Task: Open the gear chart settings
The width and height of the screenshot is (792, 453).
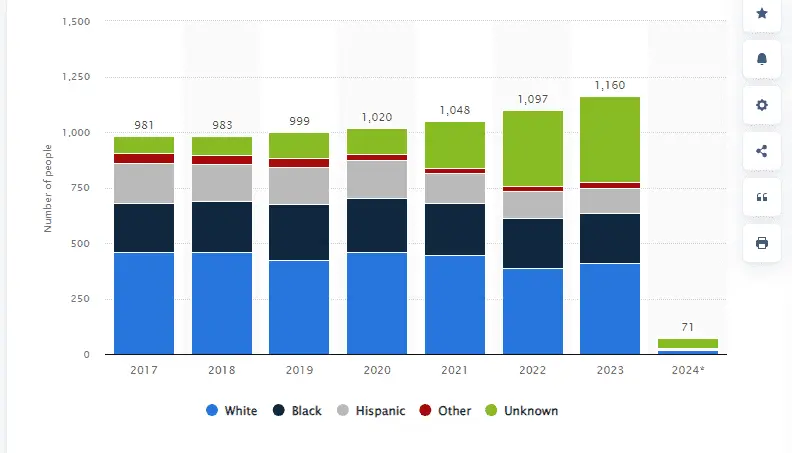Action: 762,105
